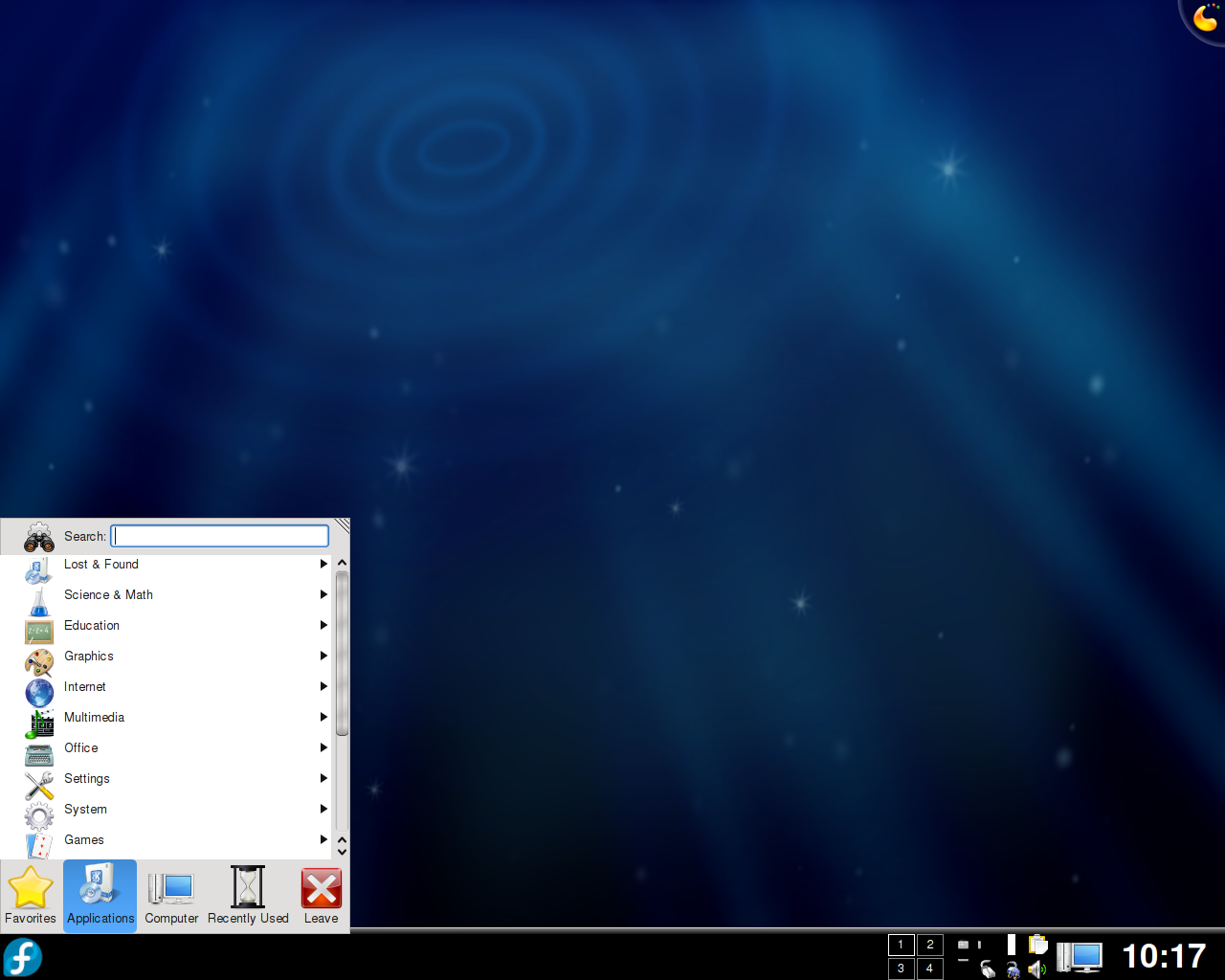
Task: Expand the Multimedia submenu arrow
Action: coord(323,717)
